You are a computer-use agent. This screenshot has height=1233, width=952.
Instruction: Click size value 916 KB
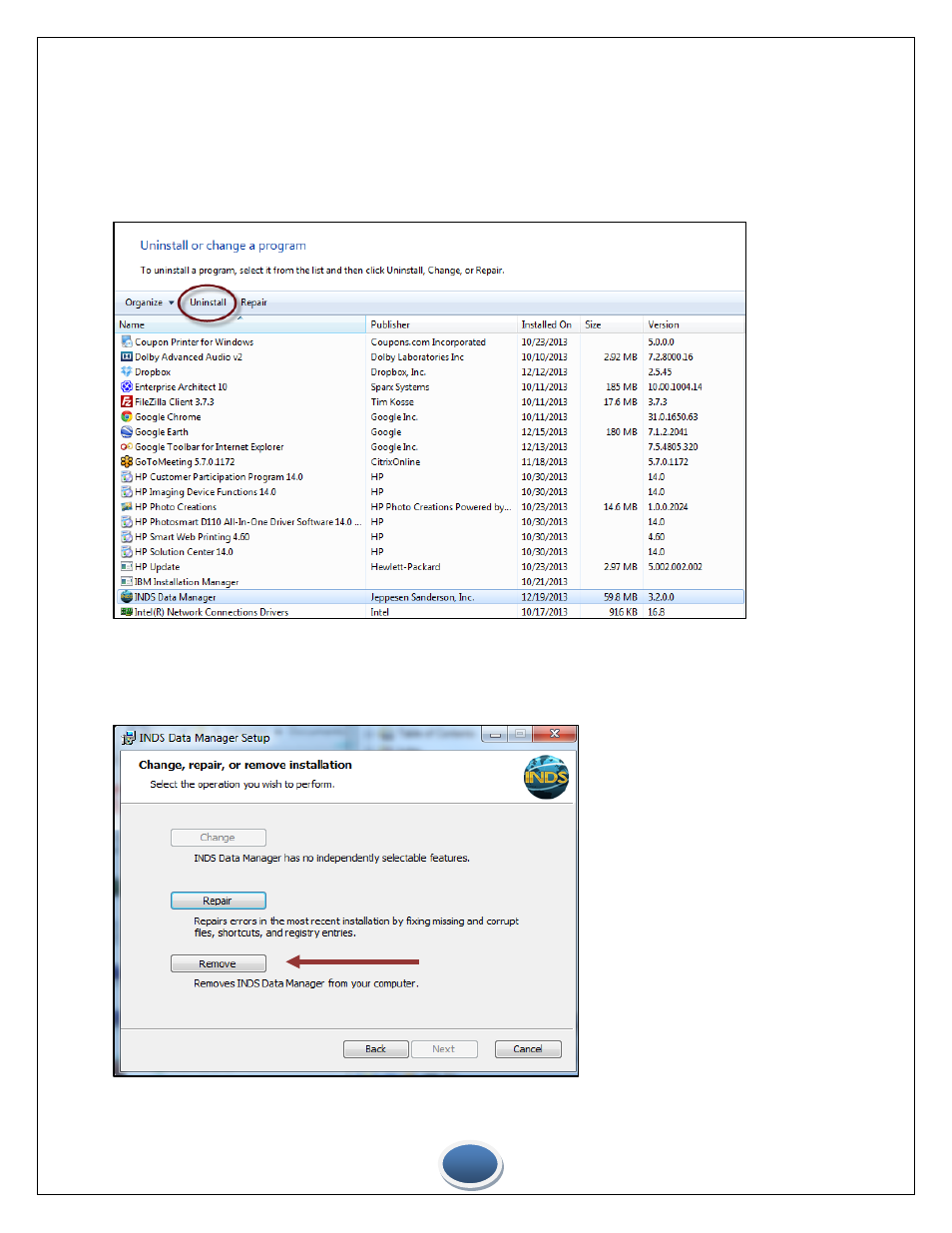(x=624, y=612)
